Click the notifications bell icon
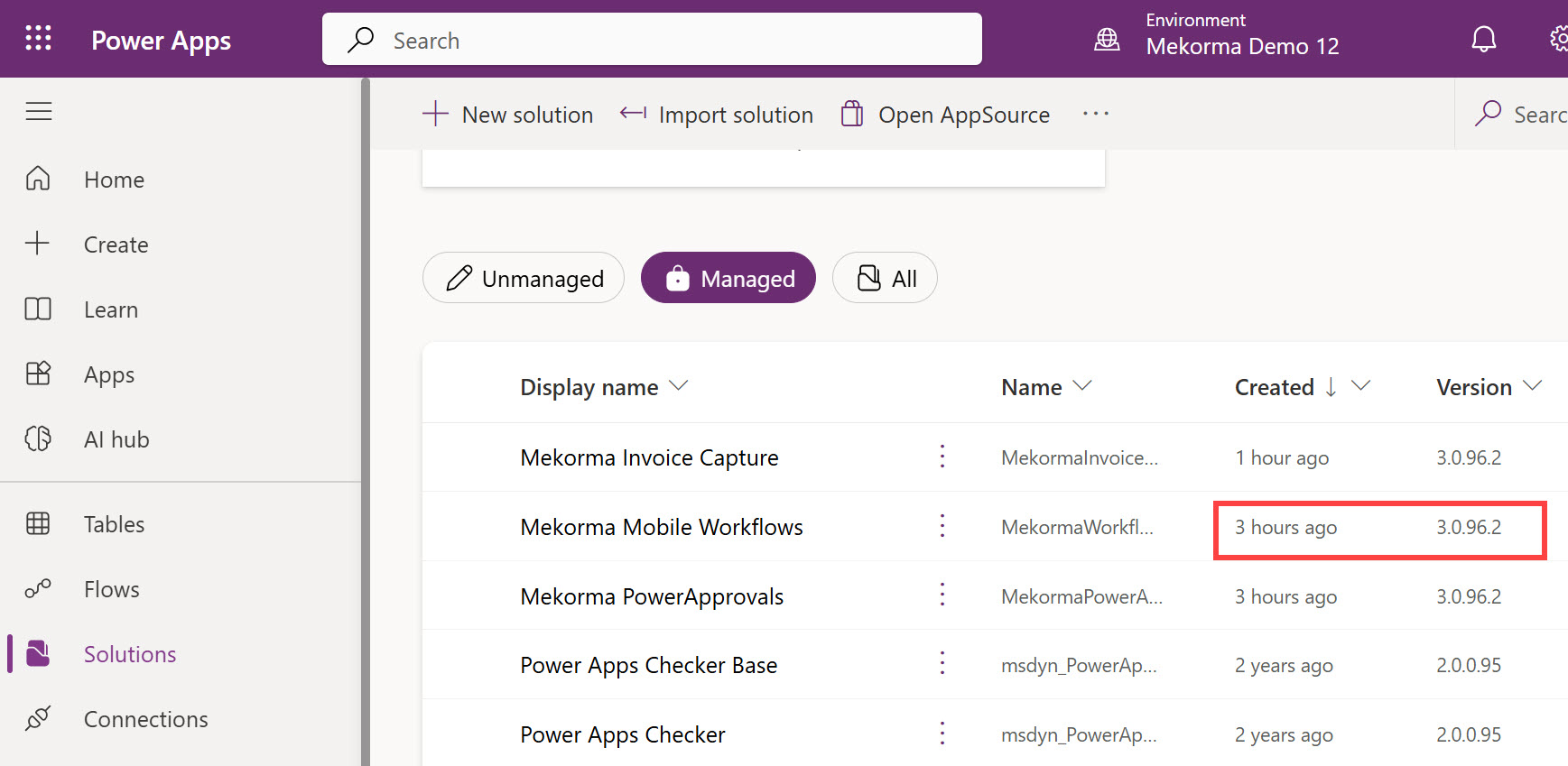 point(1483,40)
